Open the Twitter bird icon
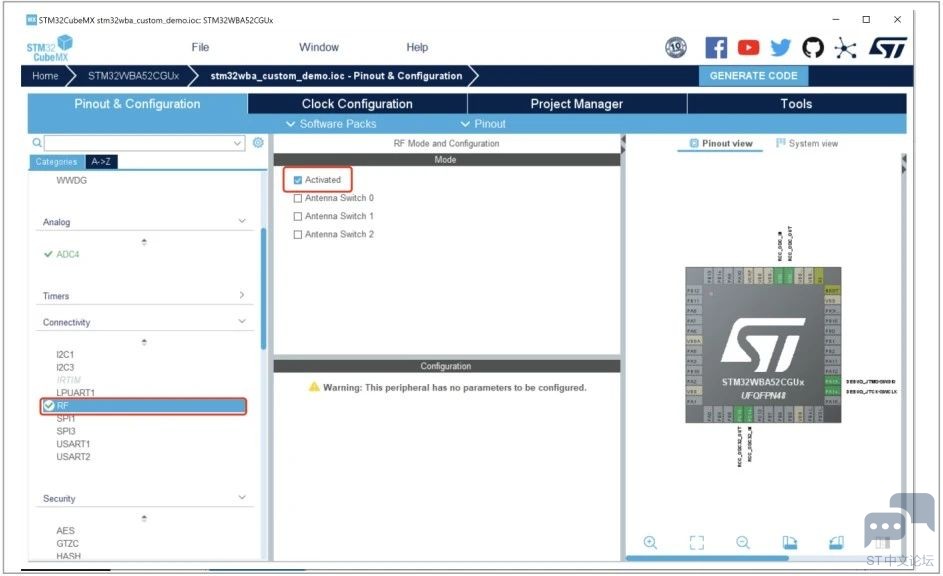The height and width of the screenshot is (576, 943). pos(781,47)
